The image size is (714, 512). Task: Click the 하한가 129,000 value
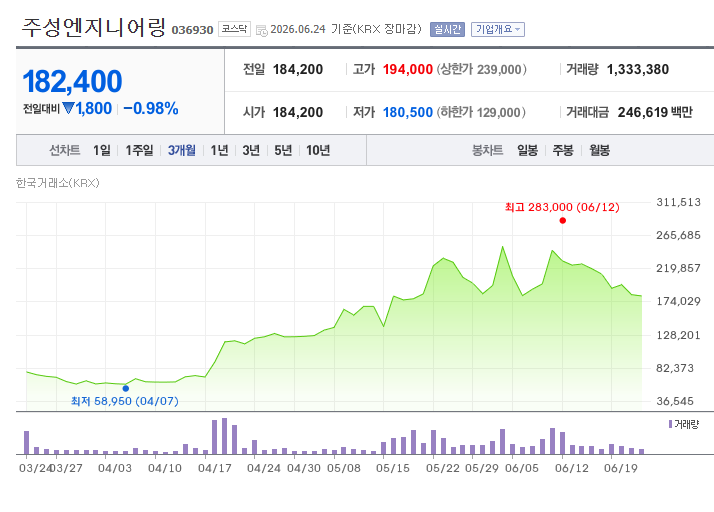[481, 112]
